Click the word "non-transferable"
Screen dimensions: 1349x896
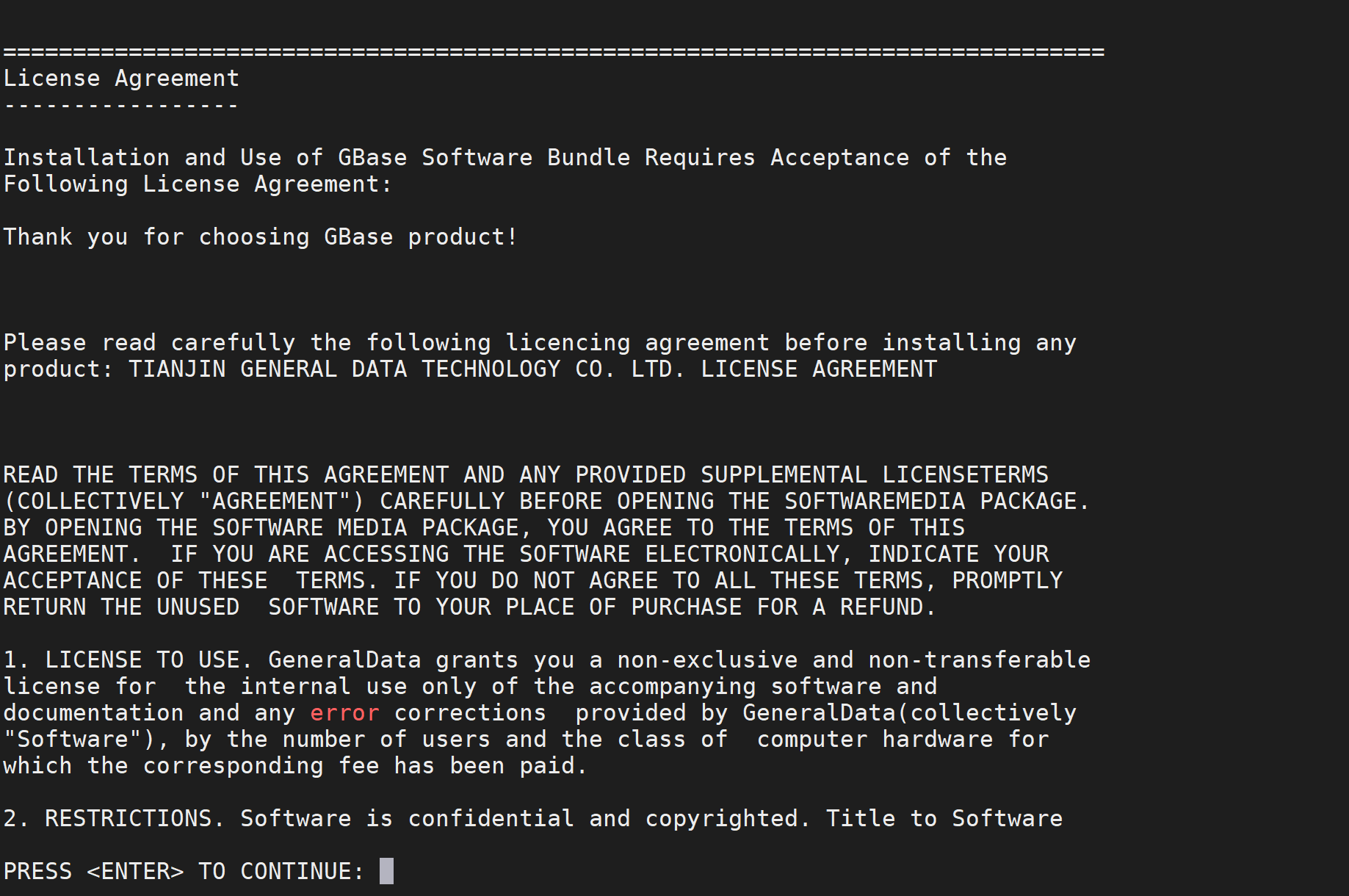[x=980, y=660]
